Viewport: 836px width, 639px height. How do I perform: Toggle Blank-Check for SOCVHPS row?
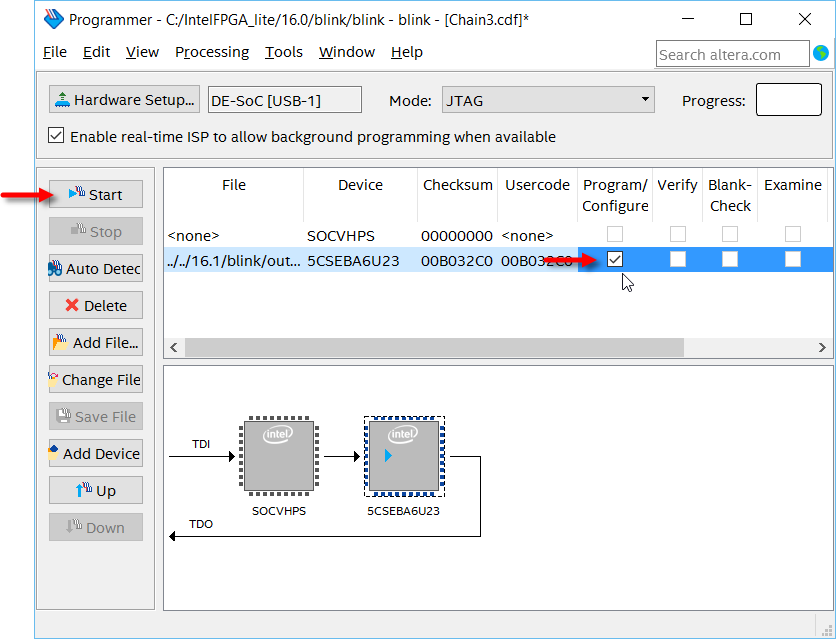coord(730,234)
